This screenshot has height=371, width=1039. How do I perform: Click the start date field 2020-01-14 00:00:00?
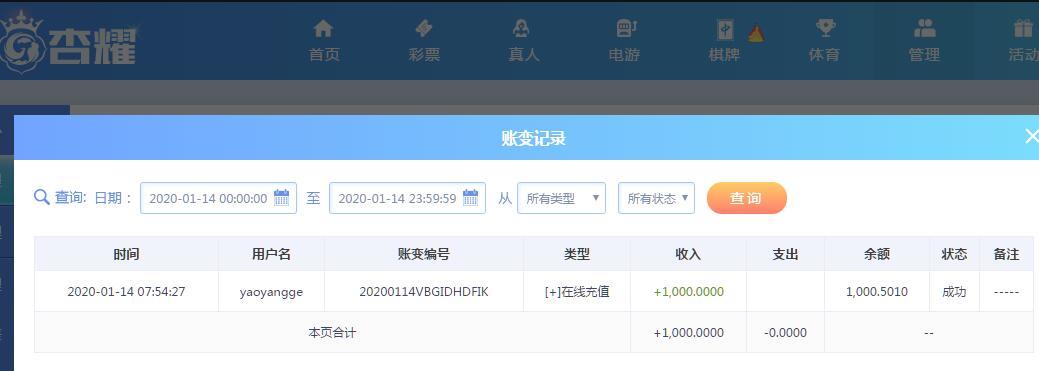pos(218,198)
